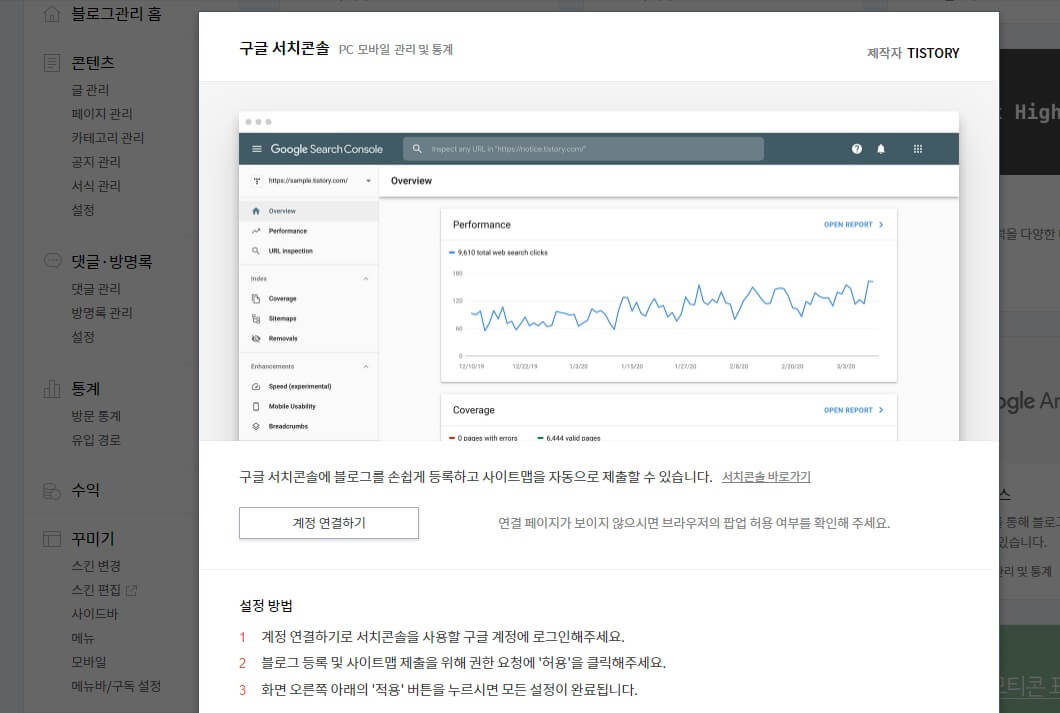This screenshot has width=1060, height=713.
Task: Click the layout icon beside 꾸미기
Action: click(x=52, y=539)
